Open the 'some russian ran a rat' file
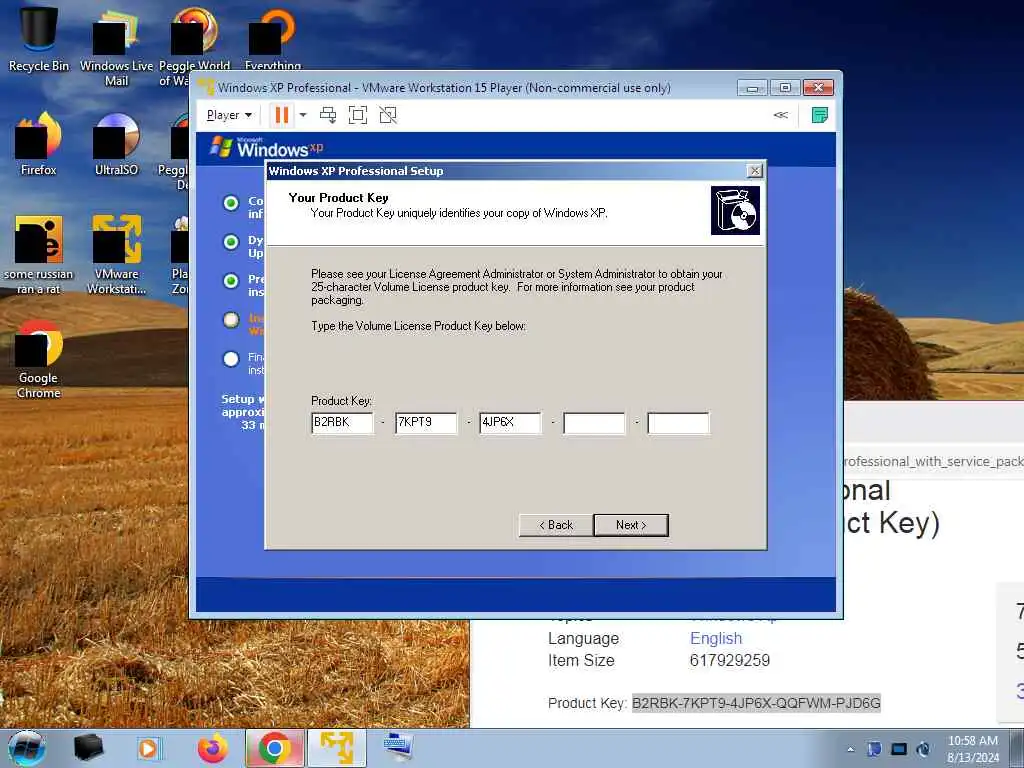 38,255
